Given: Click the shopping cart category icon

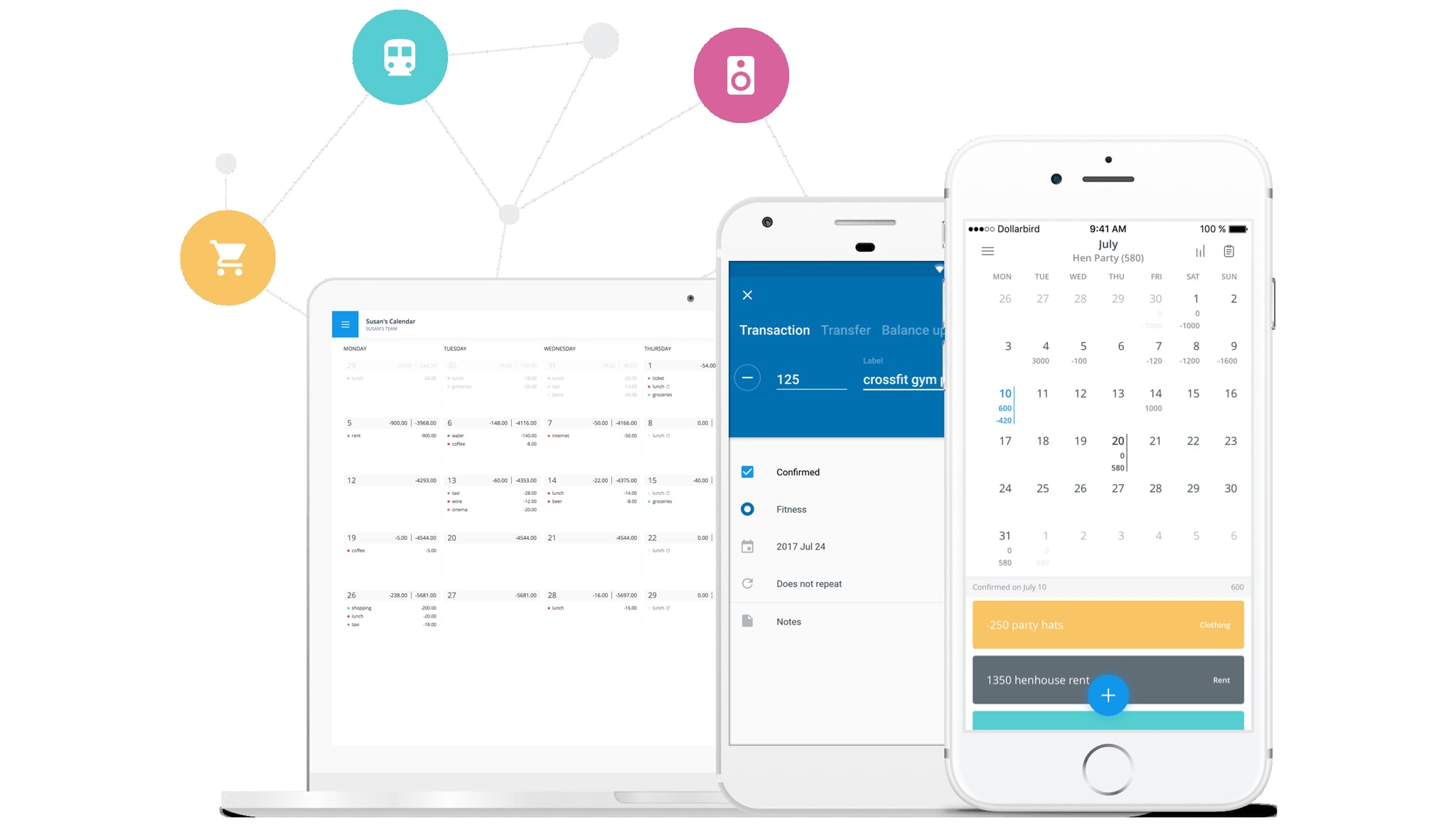Looking at the screenshot, I should tap(228, 257).
